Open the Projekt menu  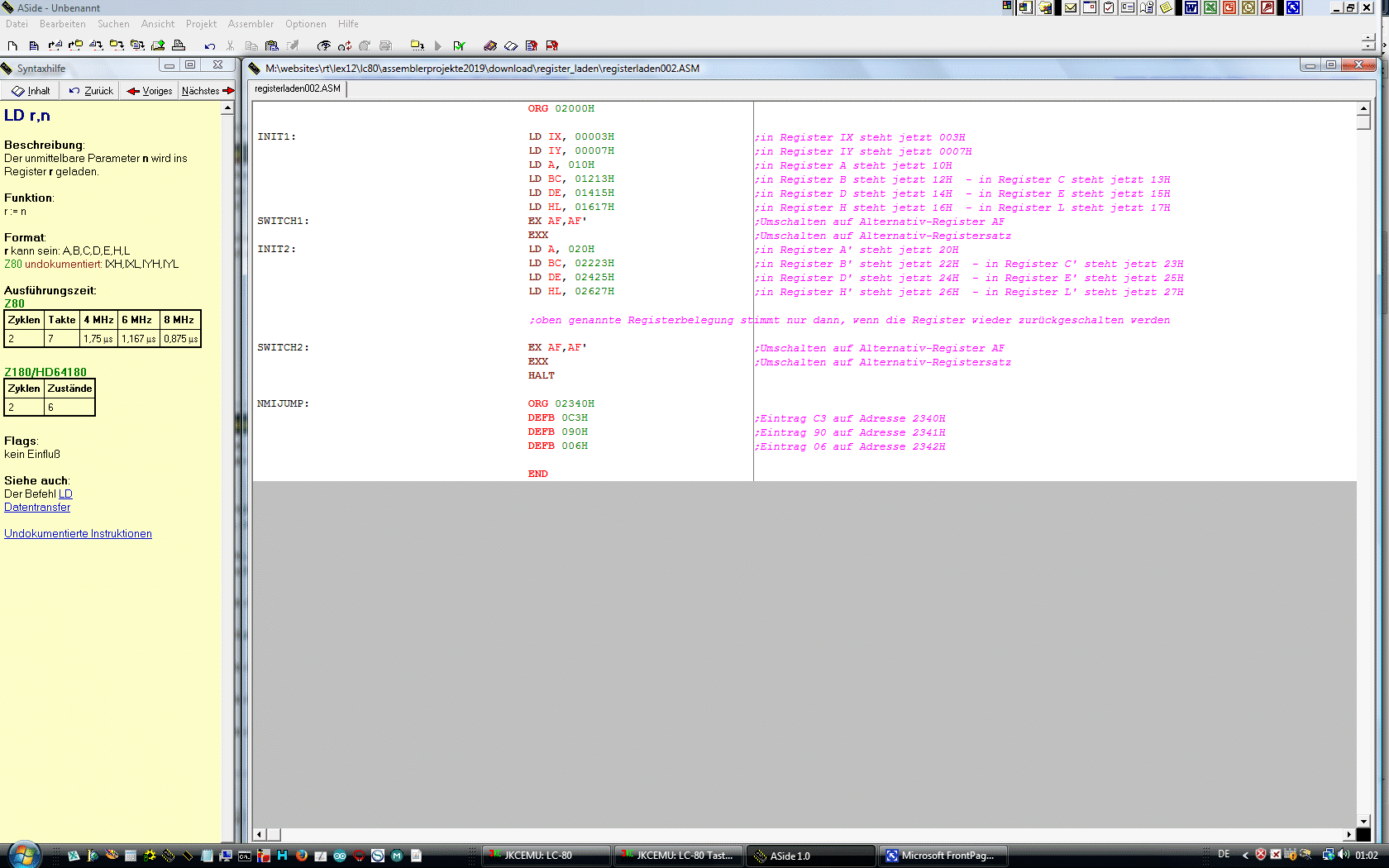click(x=201, y=24)
